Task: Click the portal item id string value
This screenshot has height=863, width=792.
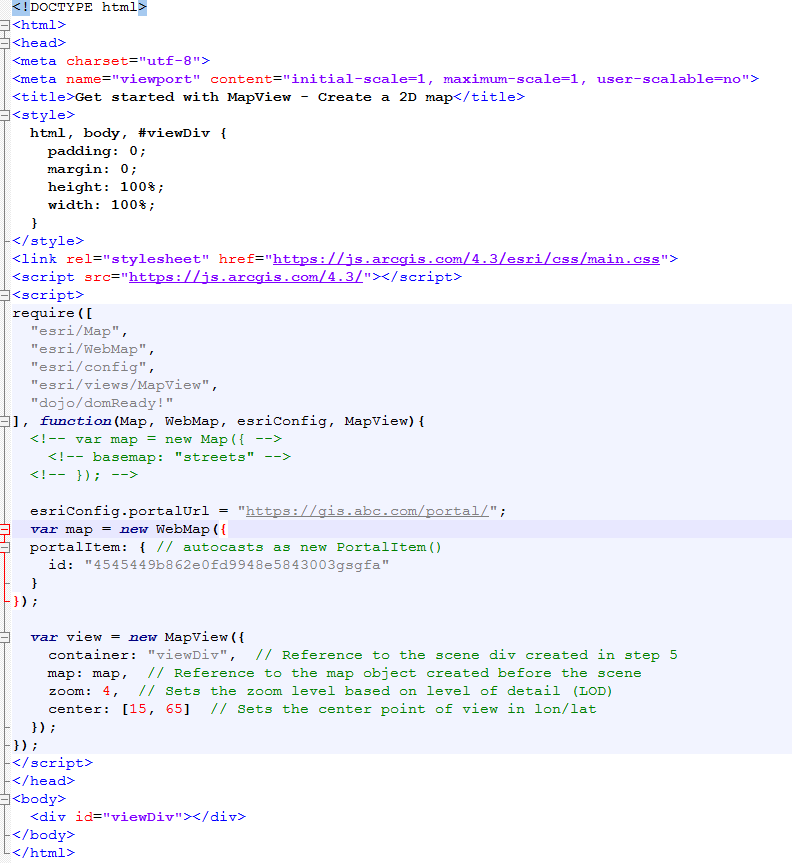Action: click(x=237, y=565)
